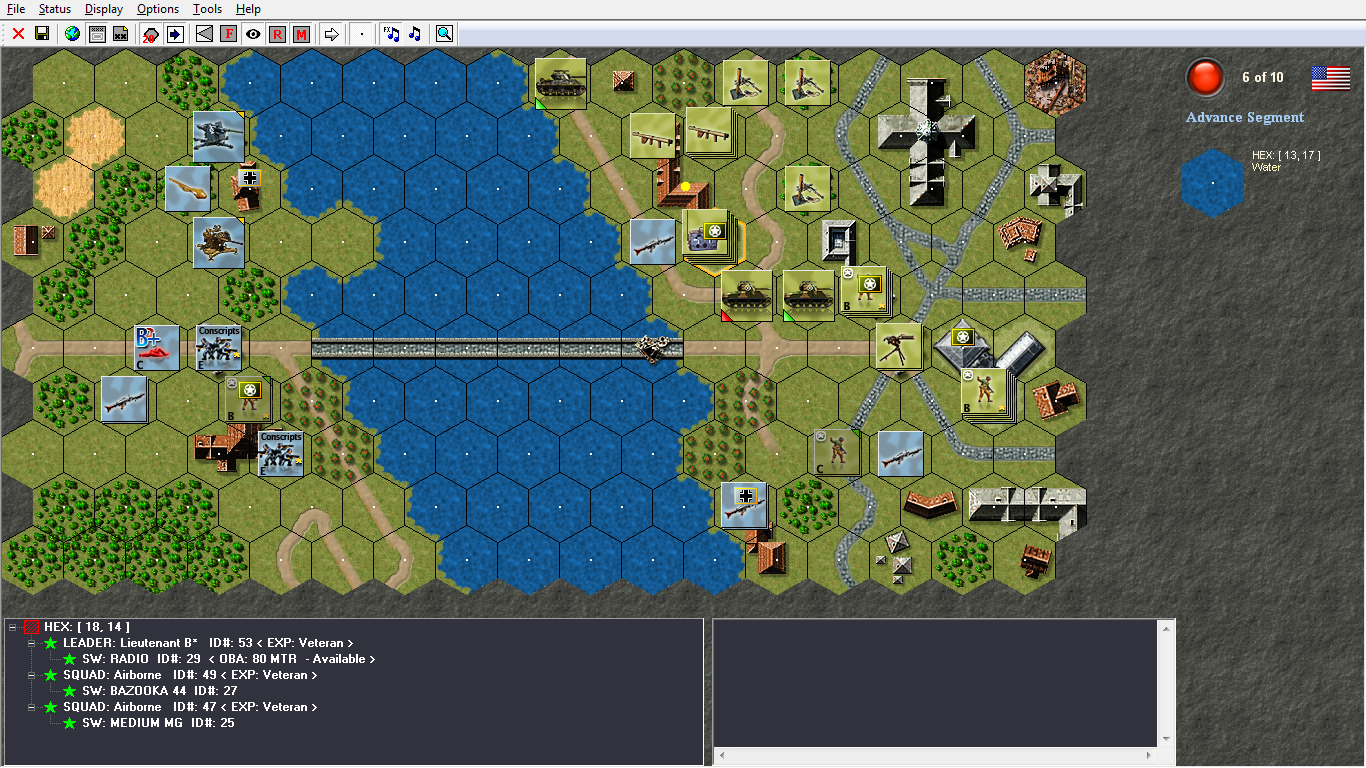Select the German MG counter with black cross
The width and height of the screenshot is (1366, 768).
point(744,506)
